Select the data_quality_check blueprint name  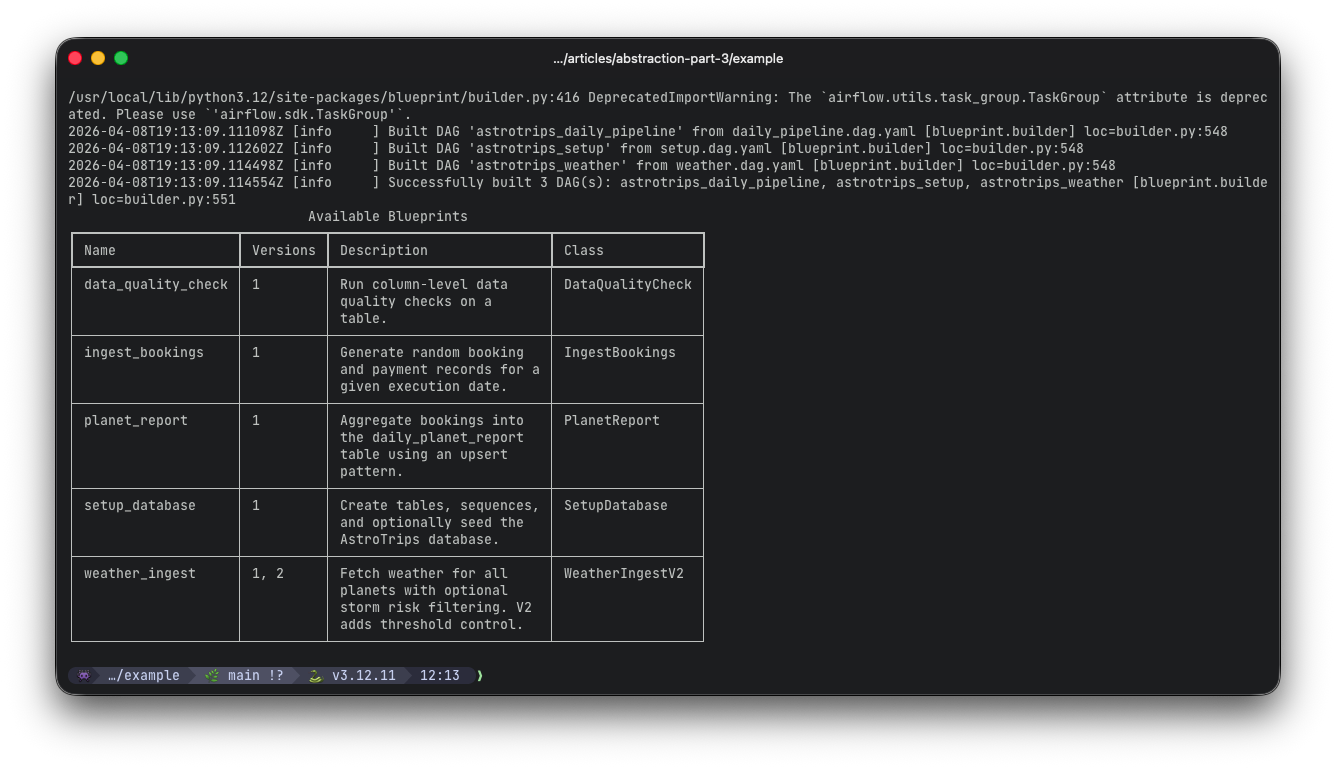point(156,285)
